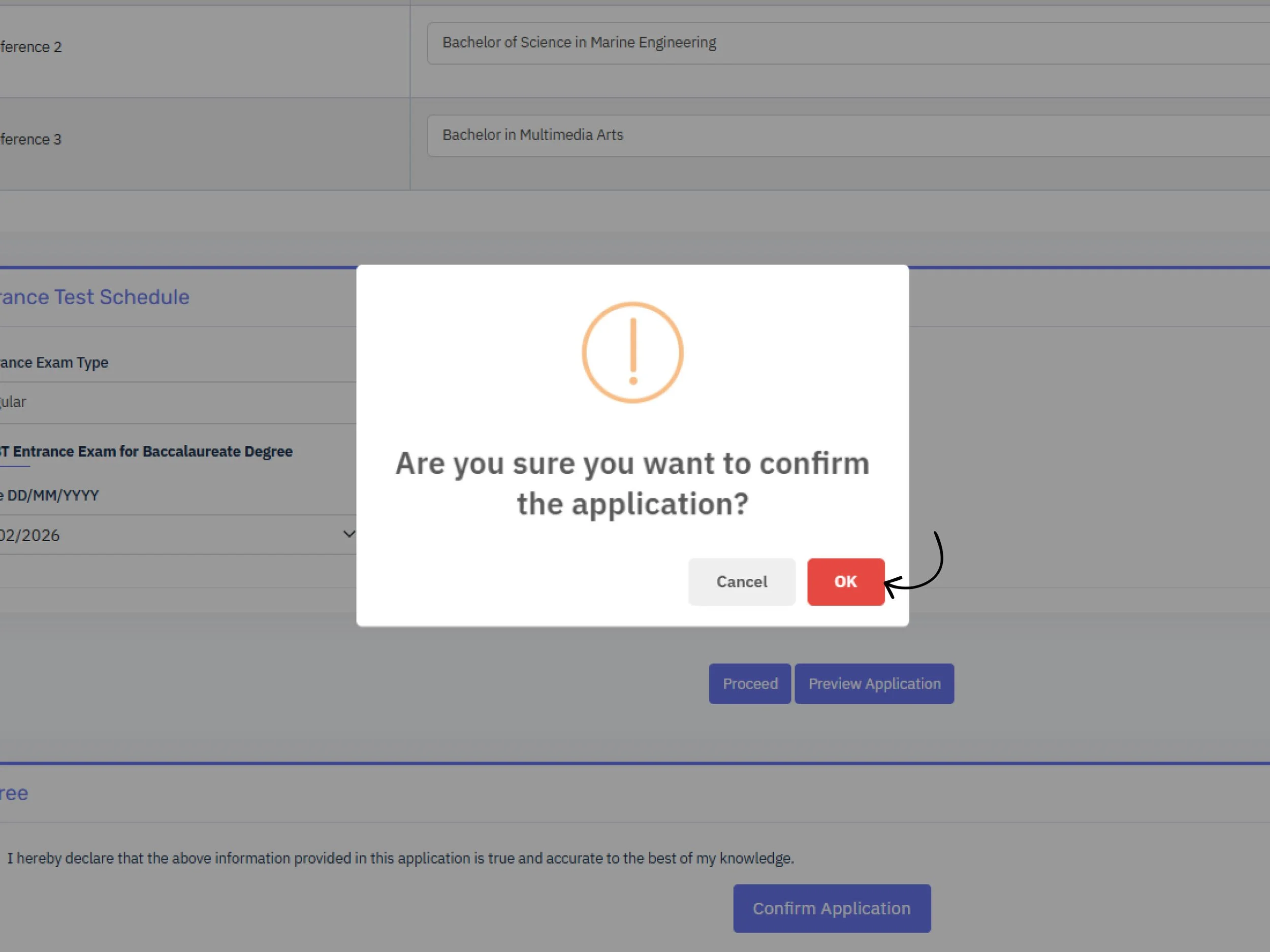Click the chevron beside the date field

click(348, 534)
